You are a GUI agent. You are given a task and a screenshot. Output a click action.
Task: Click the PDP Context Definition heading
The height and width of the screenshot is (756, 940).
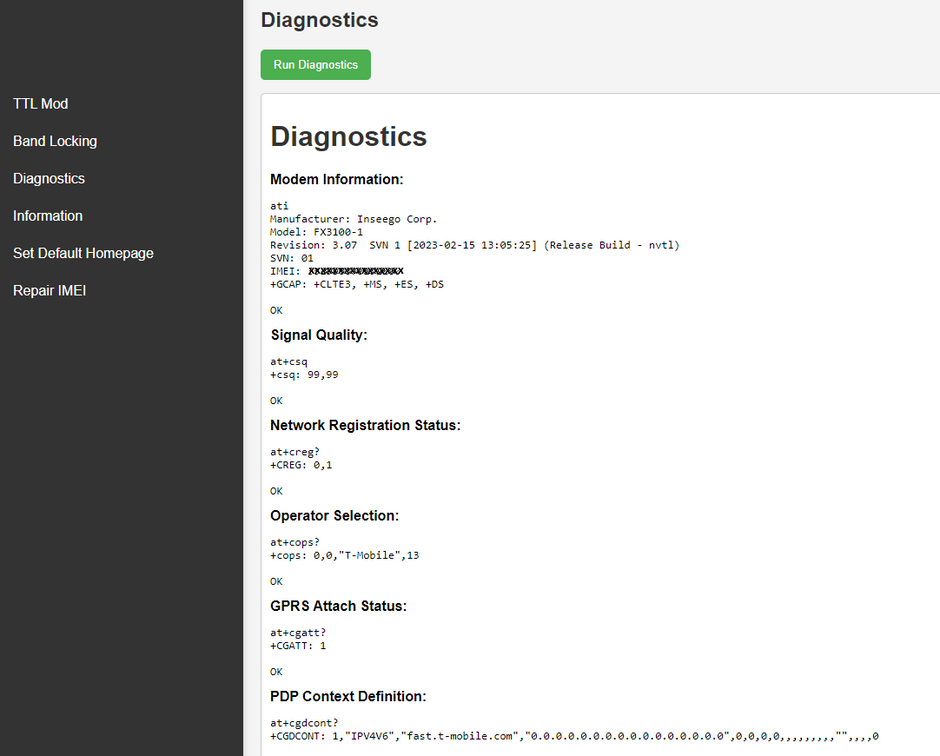pyautogui.click(x=348, y=696)
